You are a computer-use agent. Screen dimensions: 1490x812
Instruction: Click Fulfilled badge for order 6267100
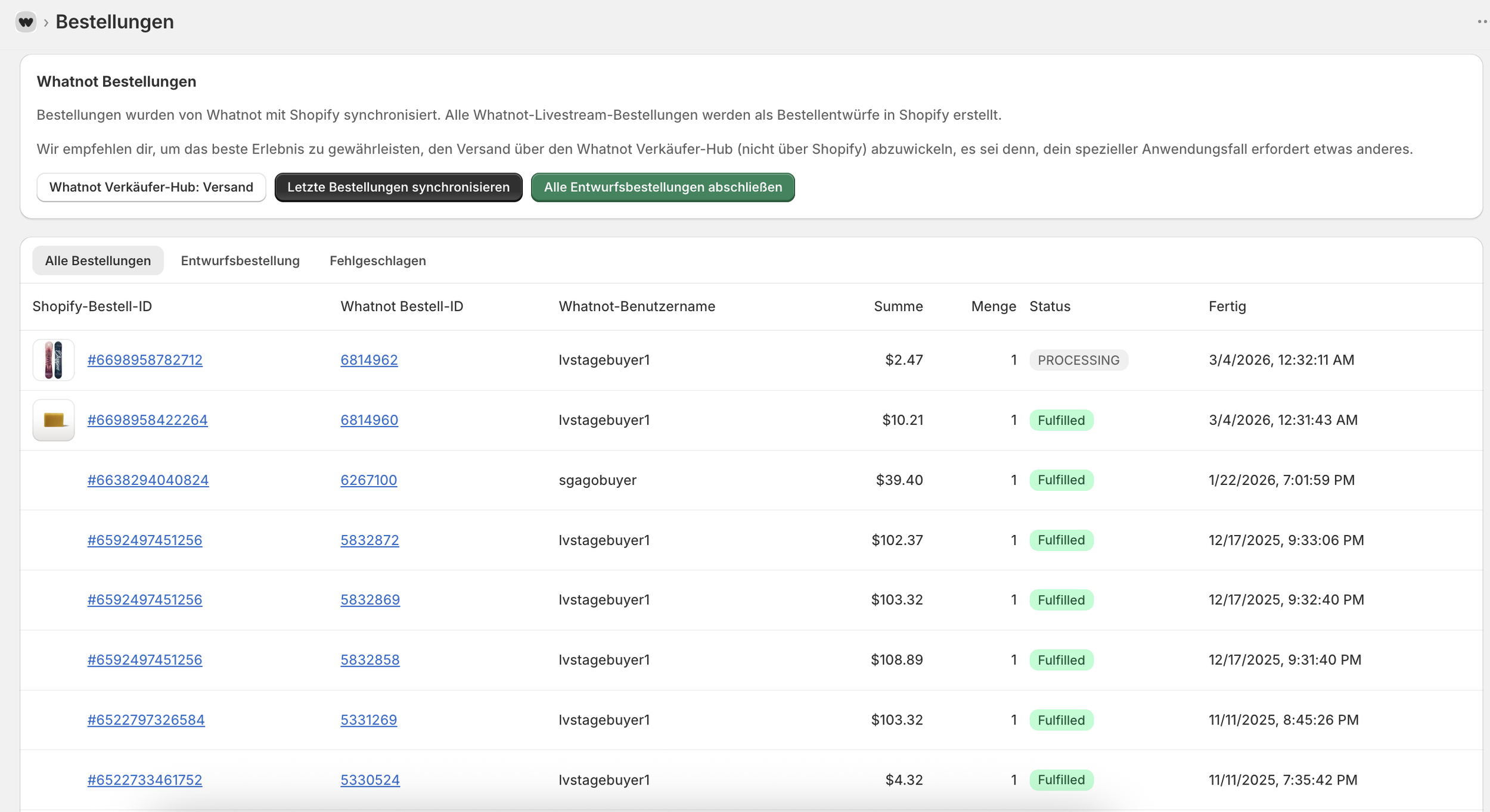1061,480
